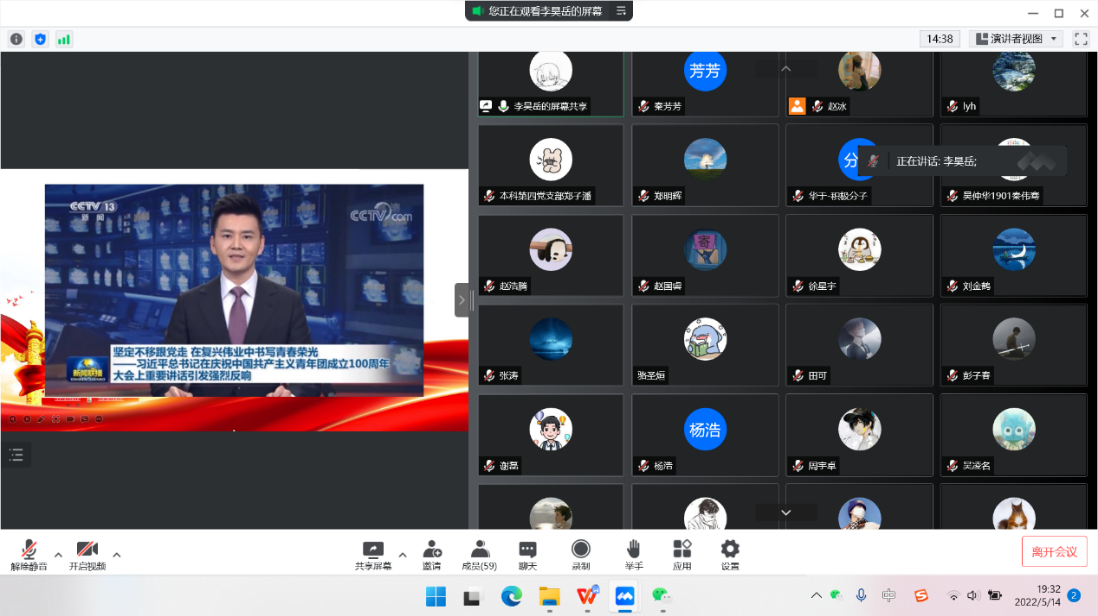Start sharing screen (共享屏幕)

pos(373,555)
